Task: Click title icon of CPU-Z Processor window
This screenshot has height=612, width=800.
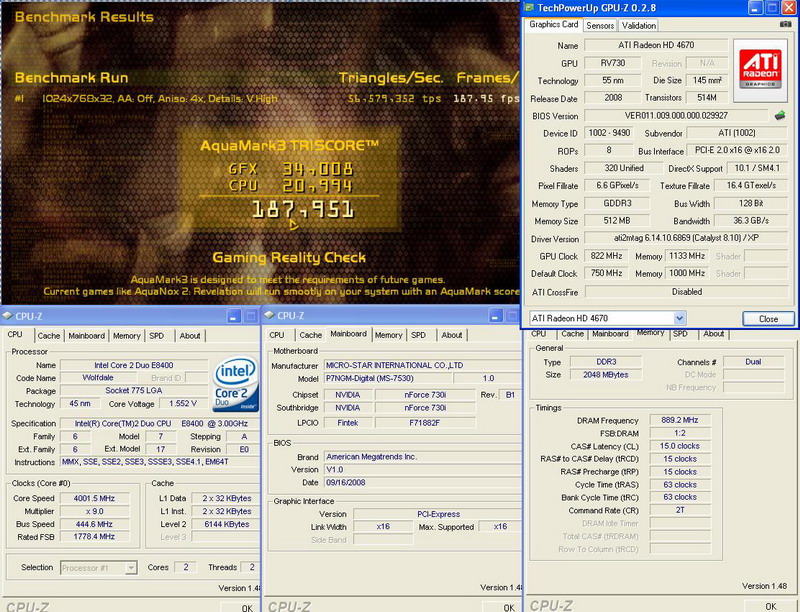Action: point(7,316)
